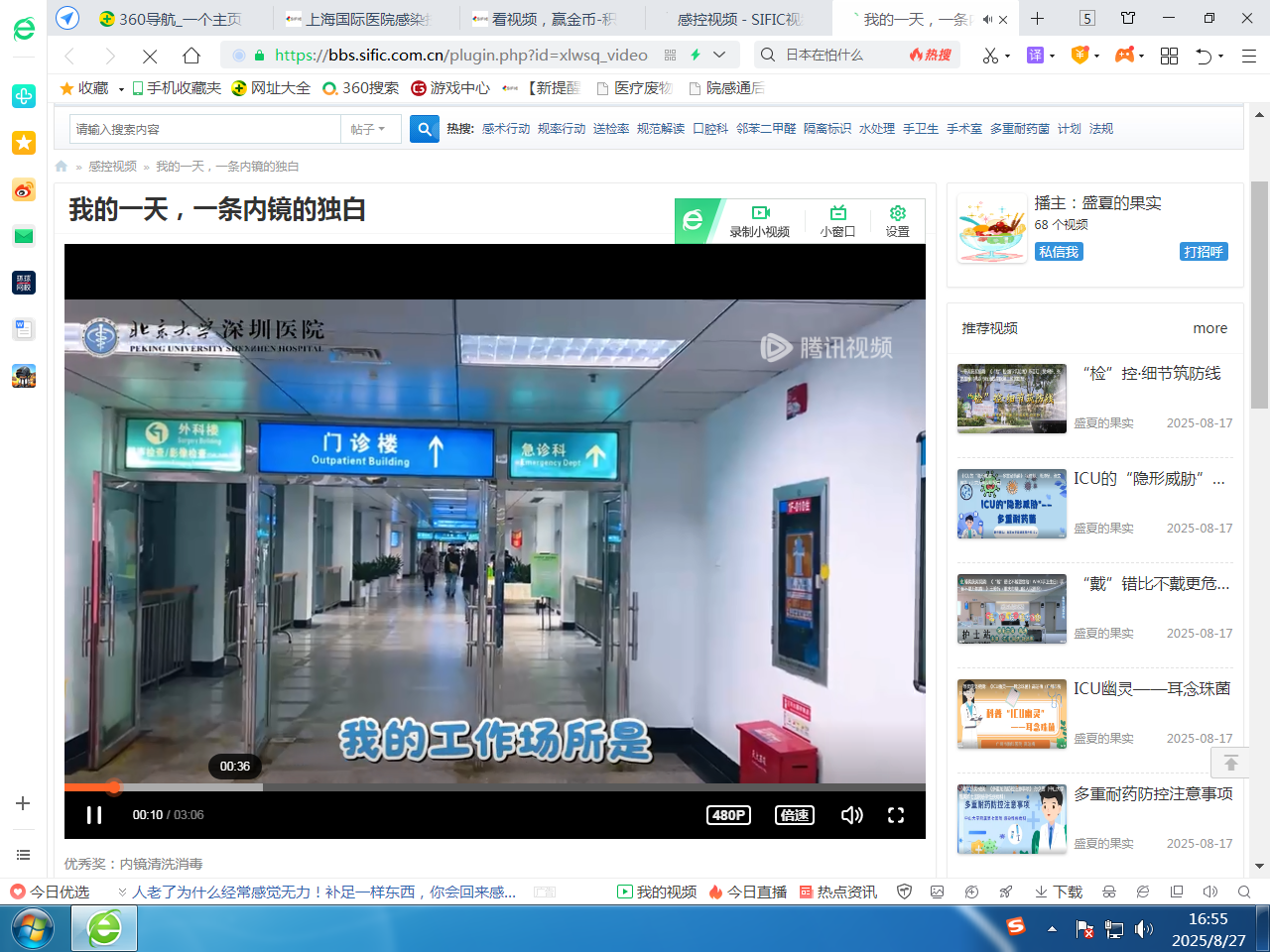Open the 倍速 playback speed menu
Image resolution: width=1270 pixels, height=952 pixels.
click(x=794, y=815)
